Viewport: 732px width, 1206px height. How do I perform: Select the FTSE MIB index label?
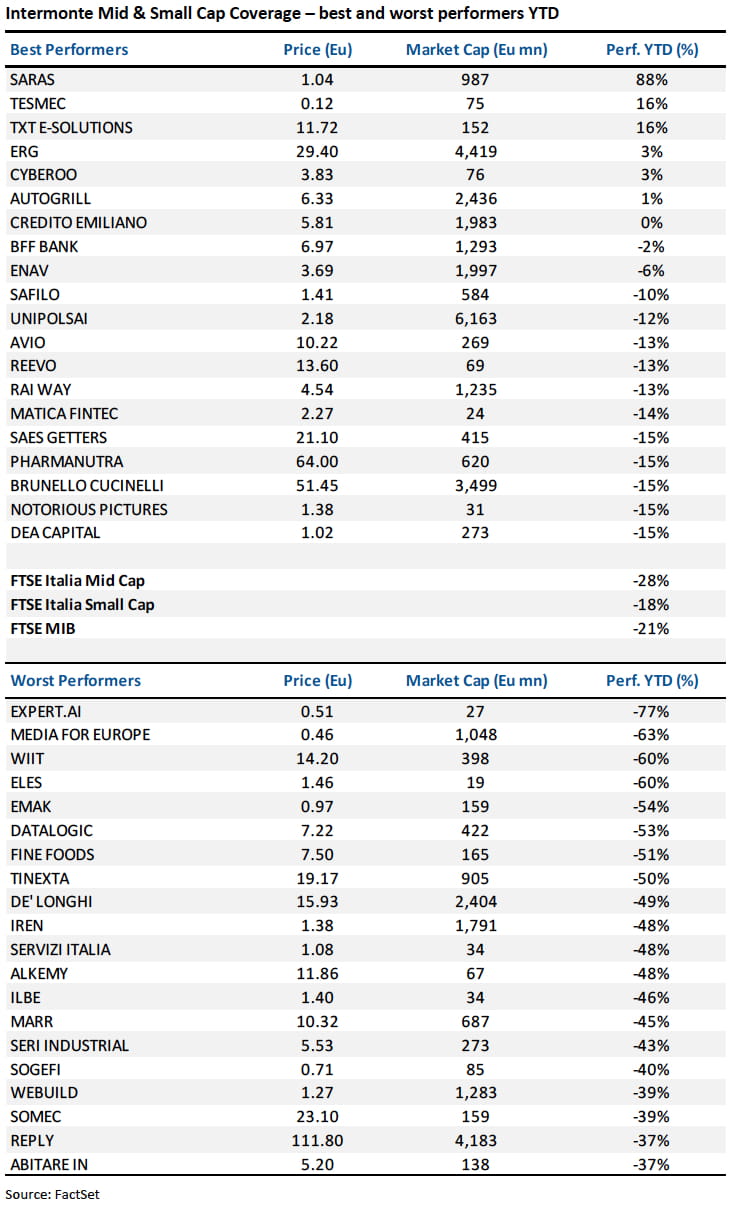pos(43,628)
